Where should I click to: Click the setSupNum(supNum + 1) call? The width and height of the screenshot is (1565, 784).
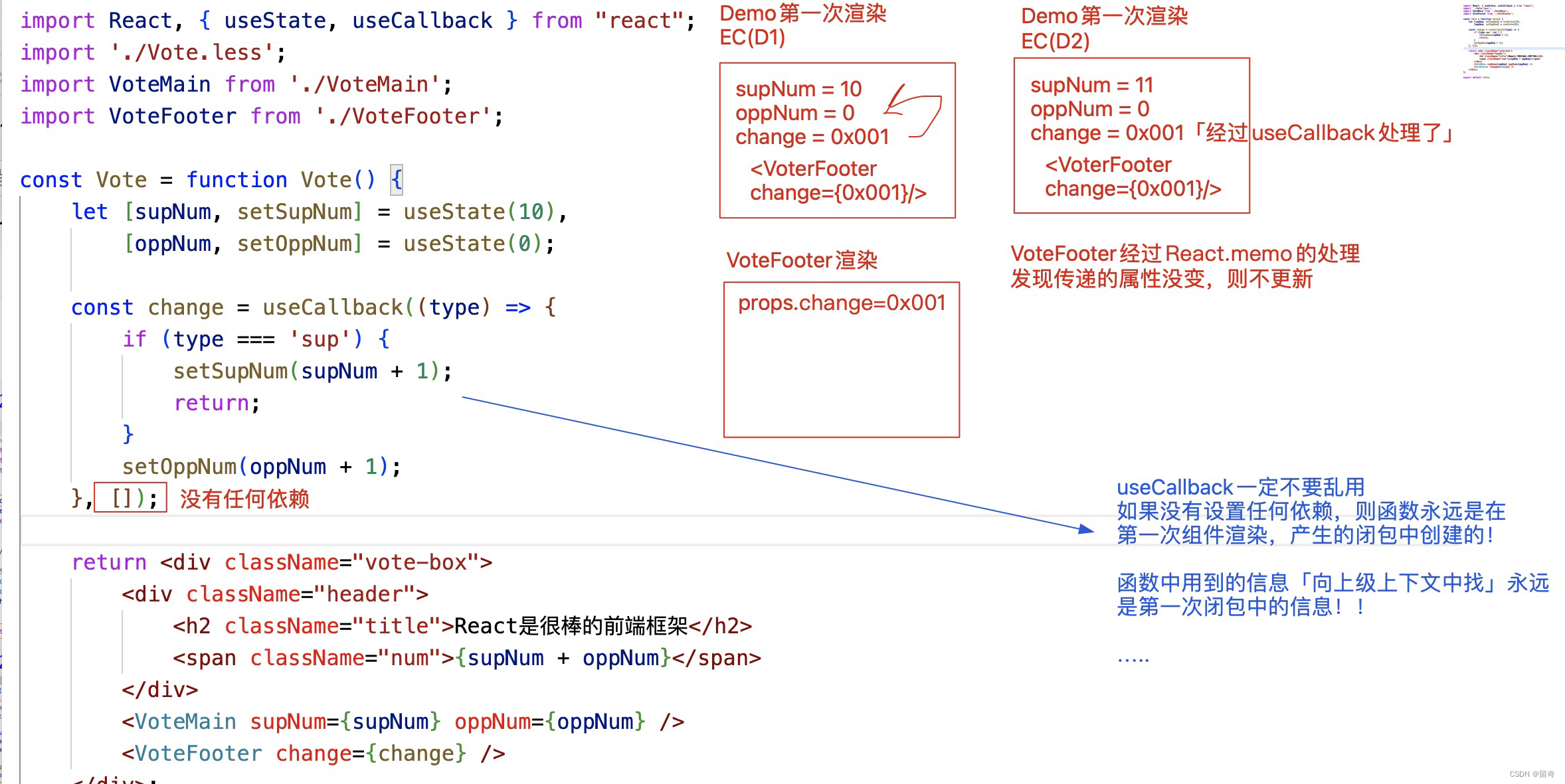(x=307, y=371)
